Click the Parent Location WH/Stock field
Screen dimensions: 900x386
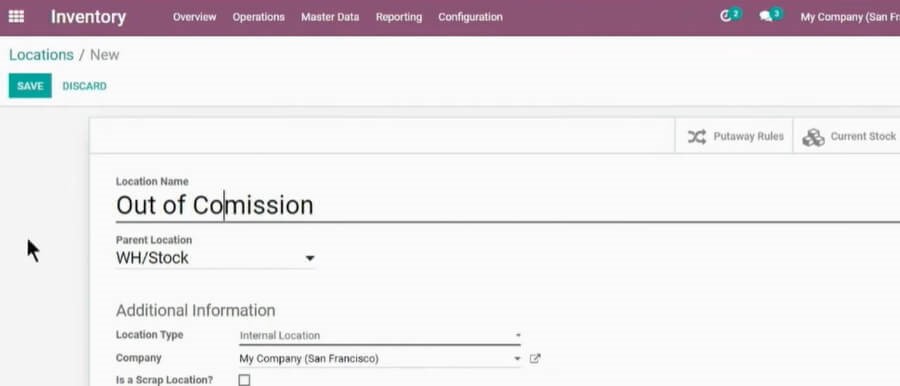point(215,258)
